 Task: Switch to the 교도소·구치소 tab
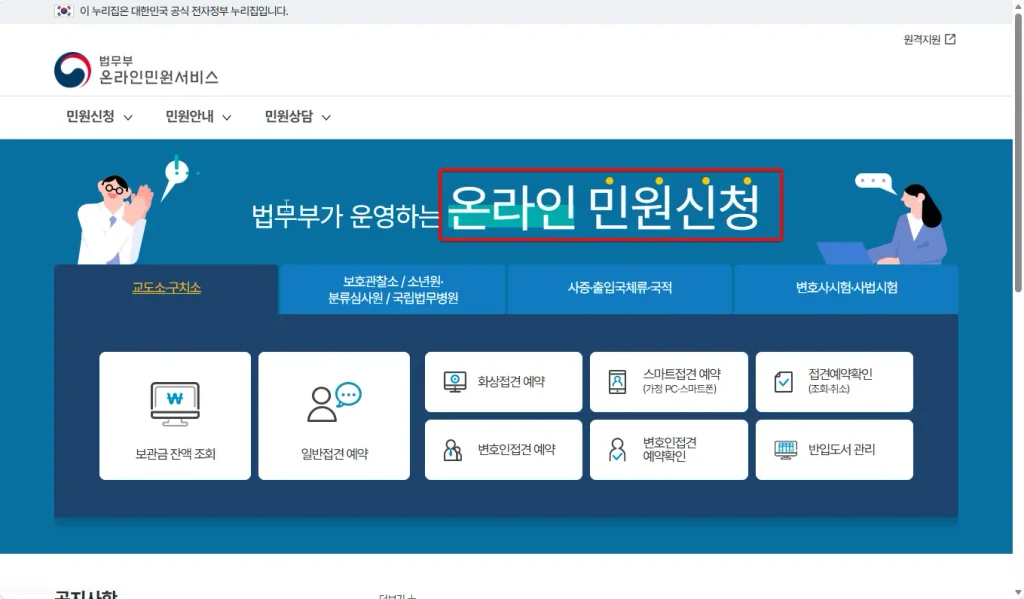[167, 289]
